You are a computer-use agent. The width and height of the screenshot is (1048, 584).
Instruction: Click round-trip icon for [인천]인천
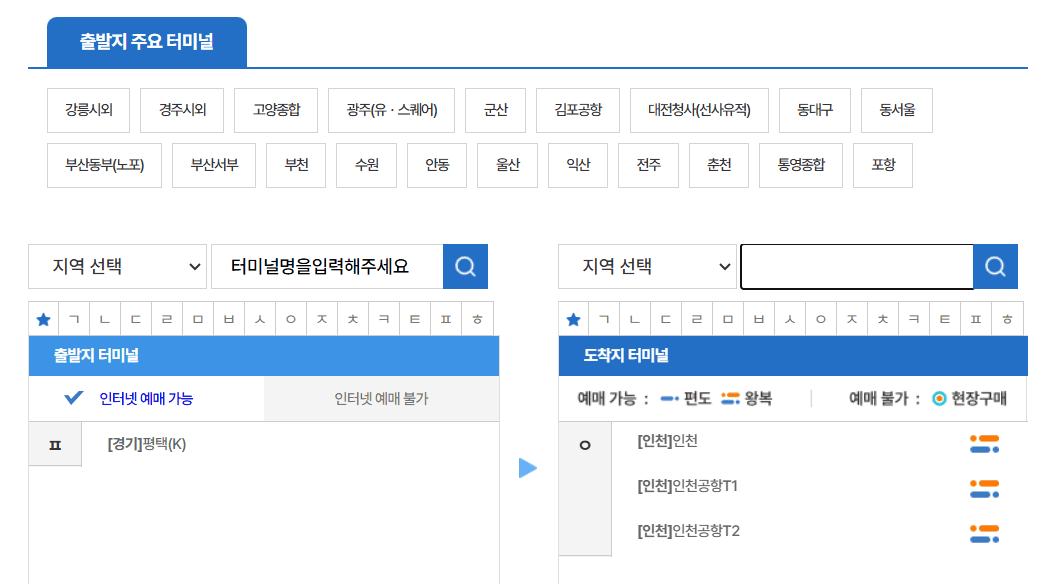click(985, 444)
